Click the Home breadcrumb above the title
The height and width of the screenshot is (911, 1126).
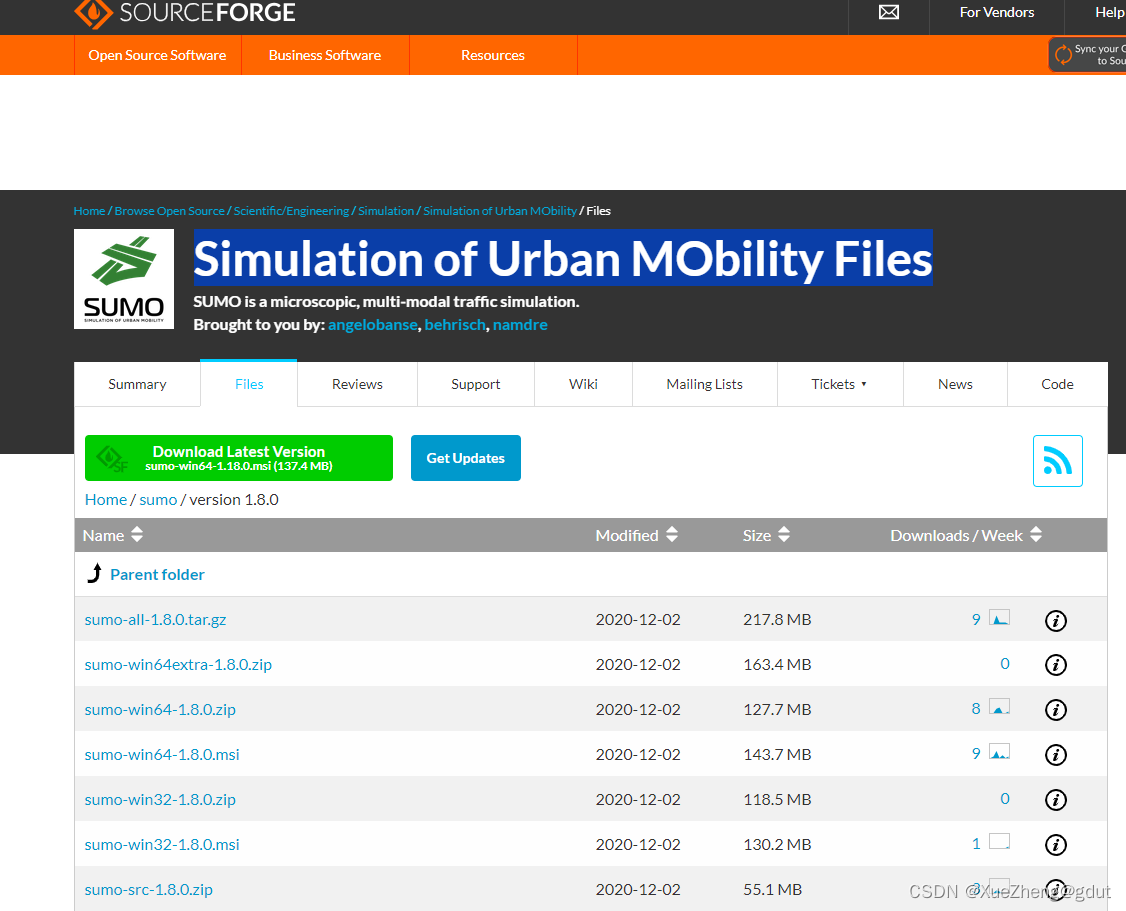(x=89, y=210)
